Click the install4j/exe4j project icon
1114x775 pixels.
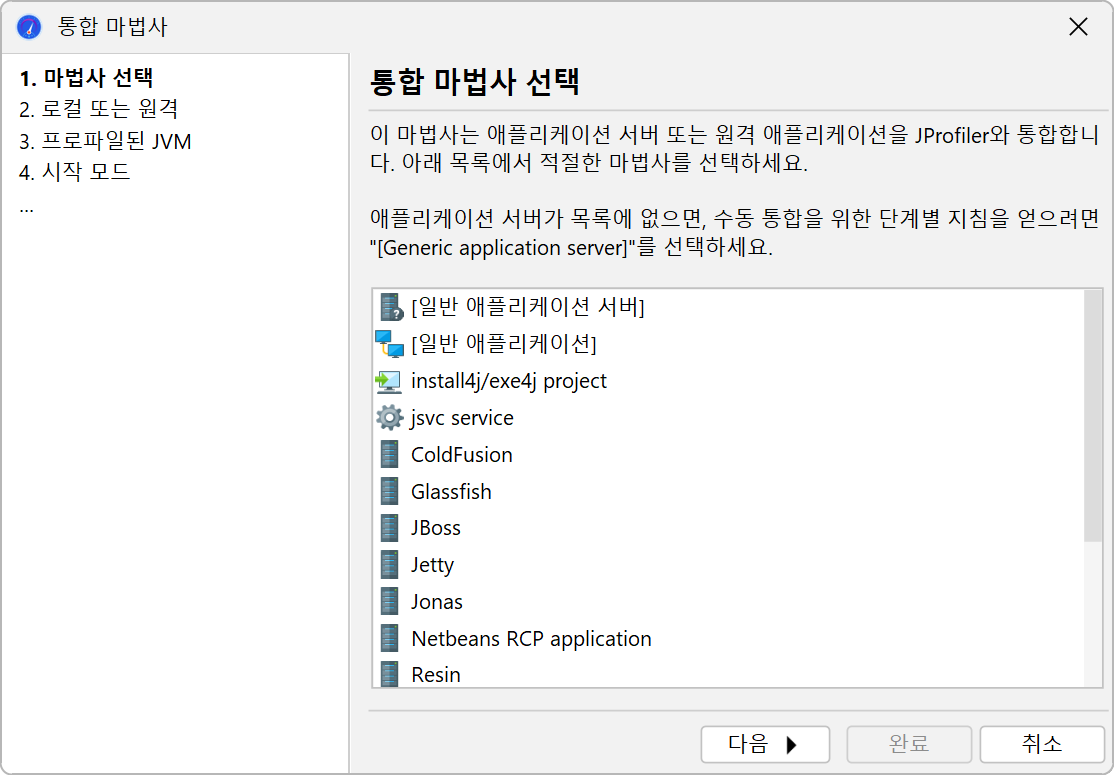389,381
